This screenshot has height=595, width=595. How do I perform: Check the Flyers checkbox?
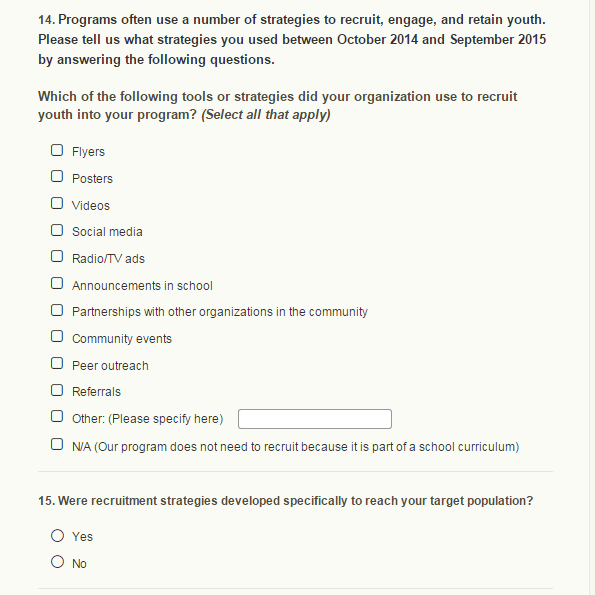coord(57,150)
